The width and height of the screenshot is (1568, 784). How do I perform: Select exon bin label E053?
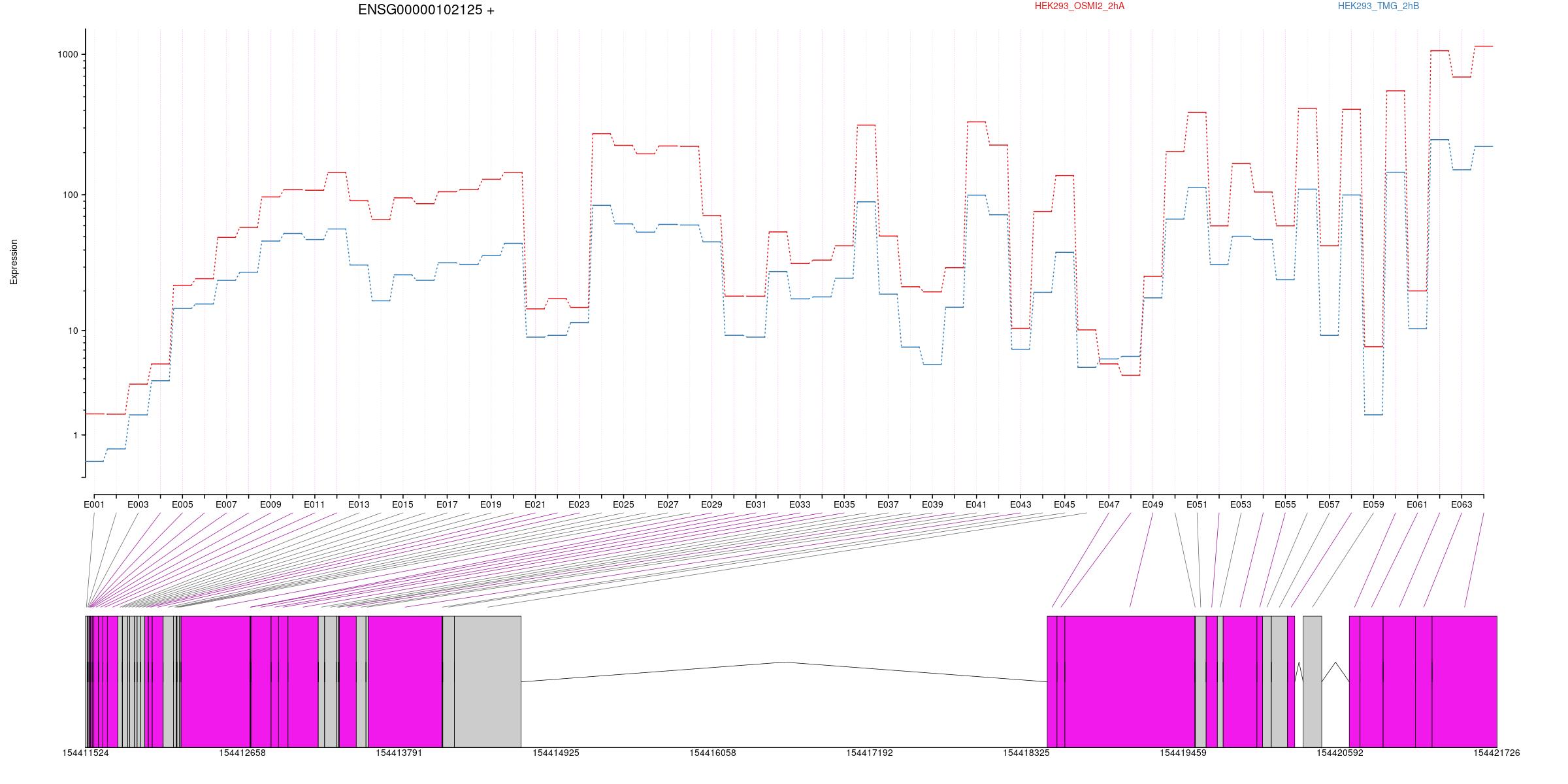tap(1241, 504)
